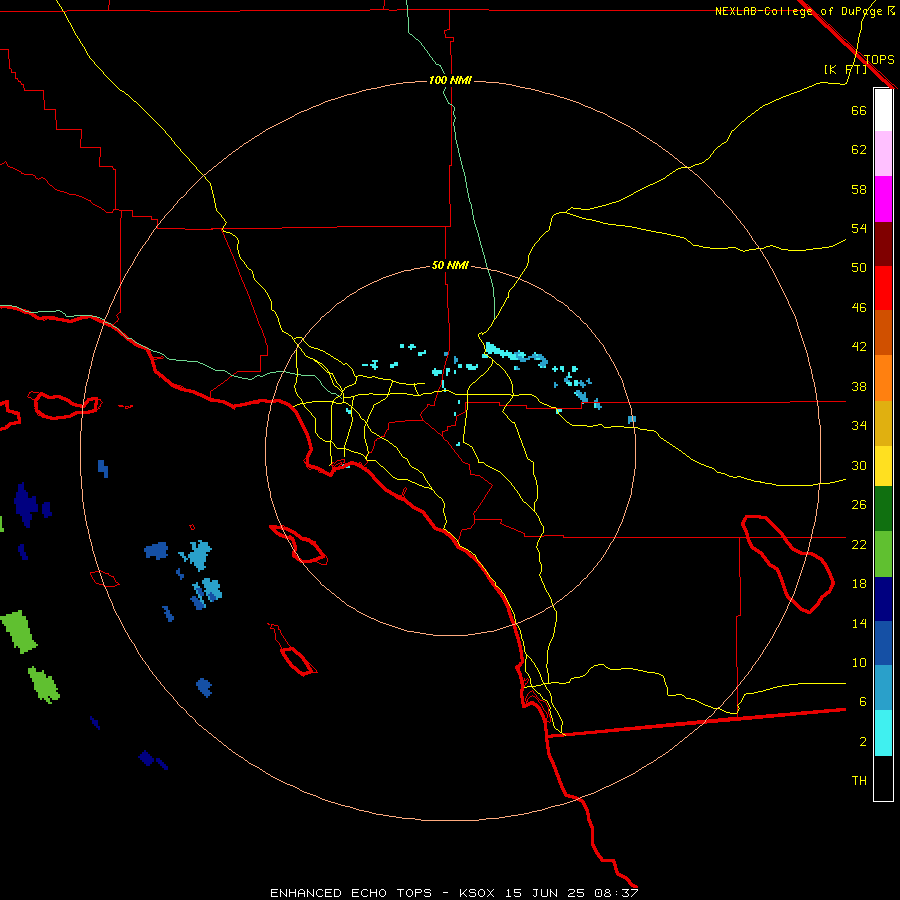Click the "KSOX" radar site identifier

point(476,893)
